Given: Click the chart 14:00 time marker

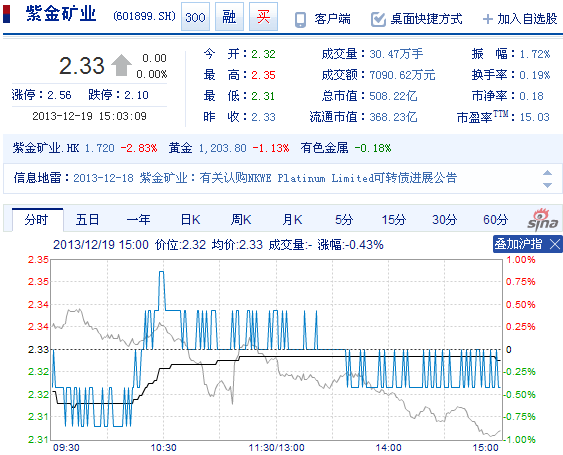Looking at the screenshot, I should [x=388, y=447].
